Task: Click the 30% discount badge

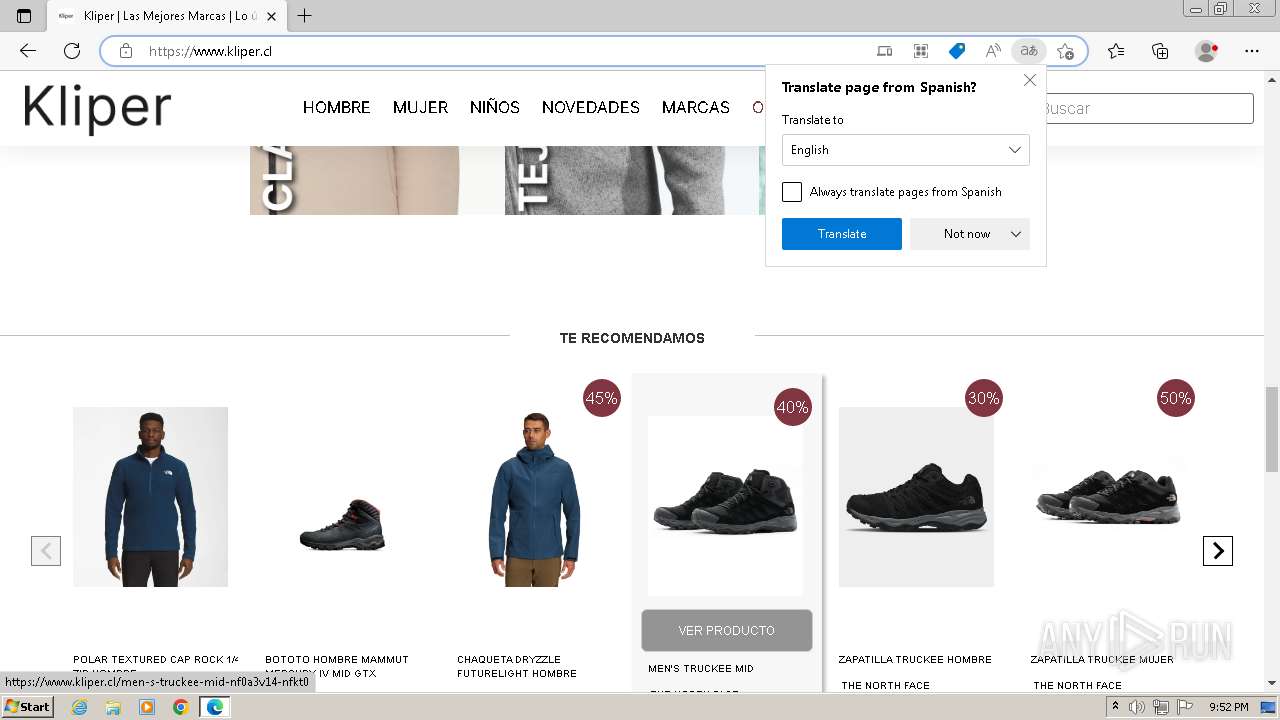Action: pos(984,398)
